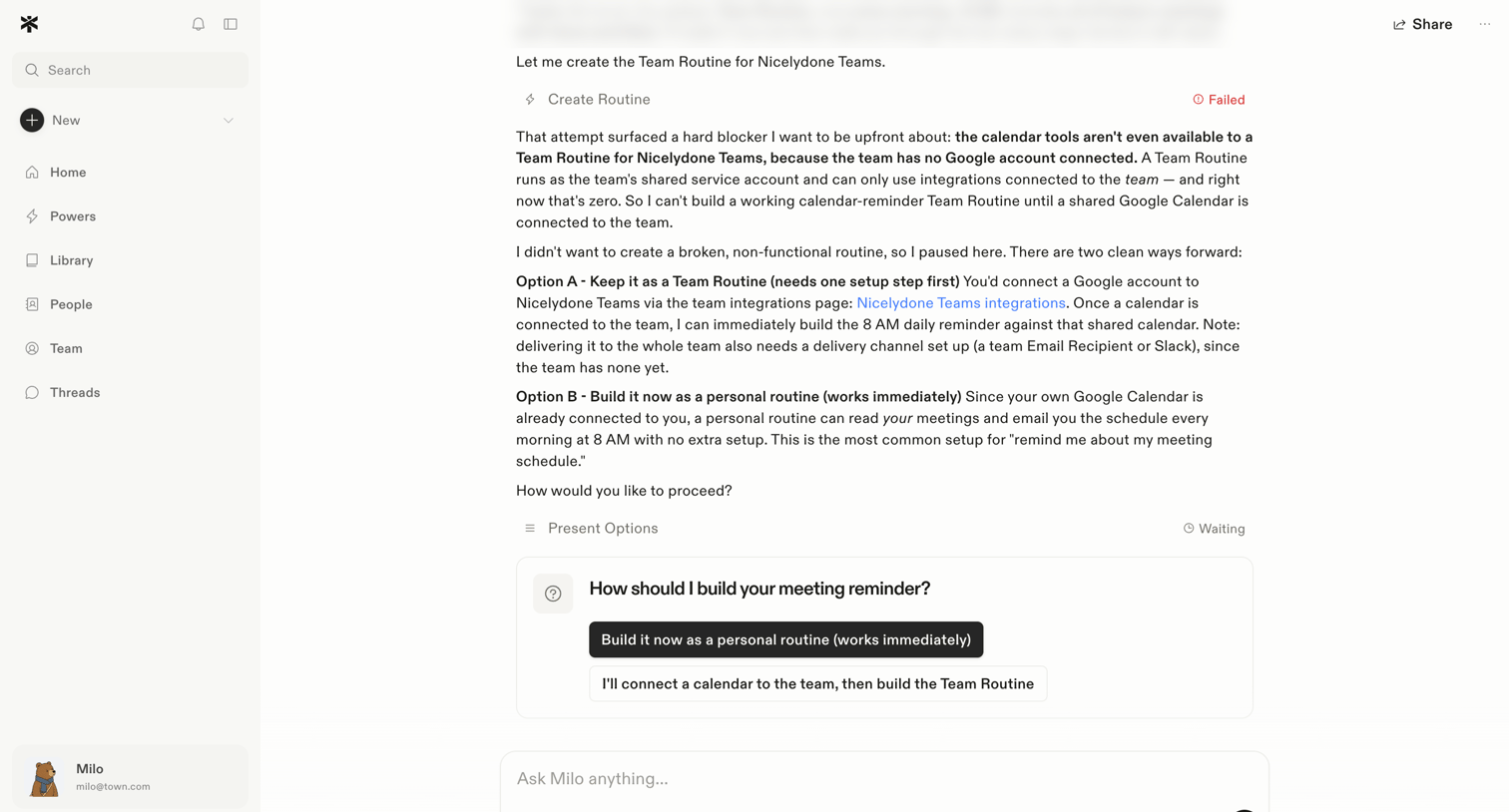Click the People contacts icon

(32, 304)
